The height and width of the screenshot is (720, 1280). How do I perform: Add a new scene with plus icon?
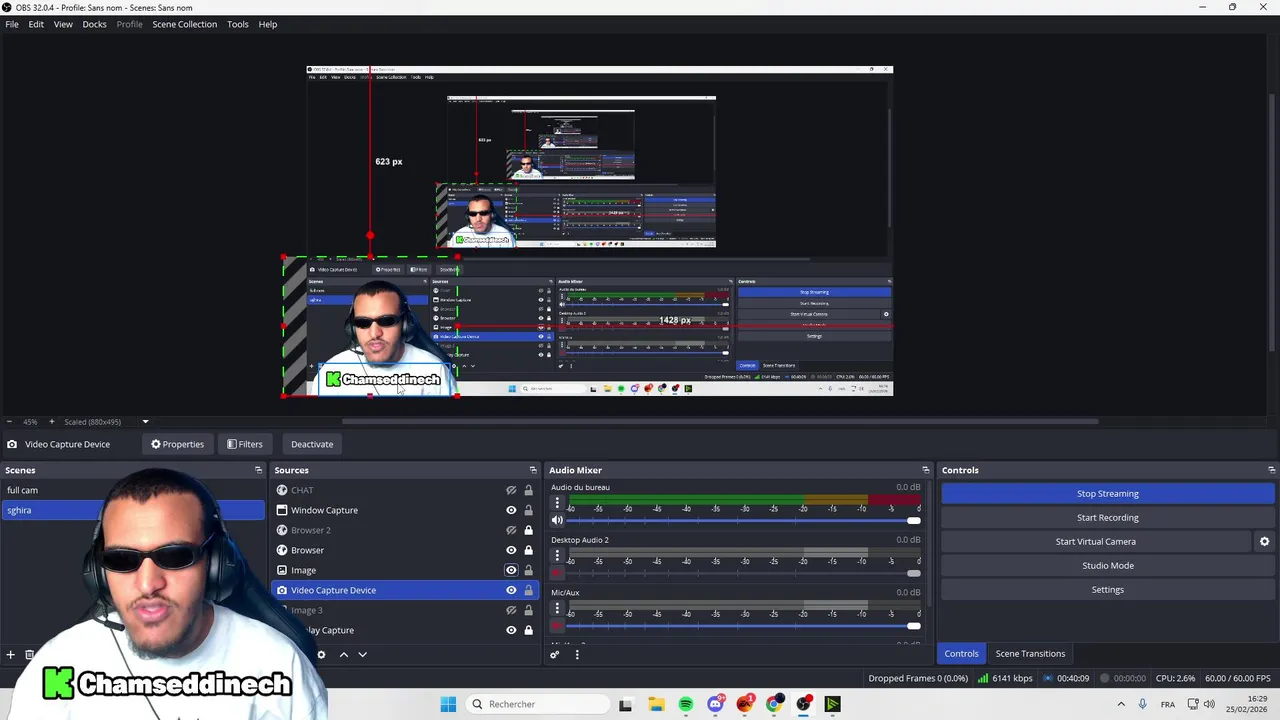pos(10,655)
